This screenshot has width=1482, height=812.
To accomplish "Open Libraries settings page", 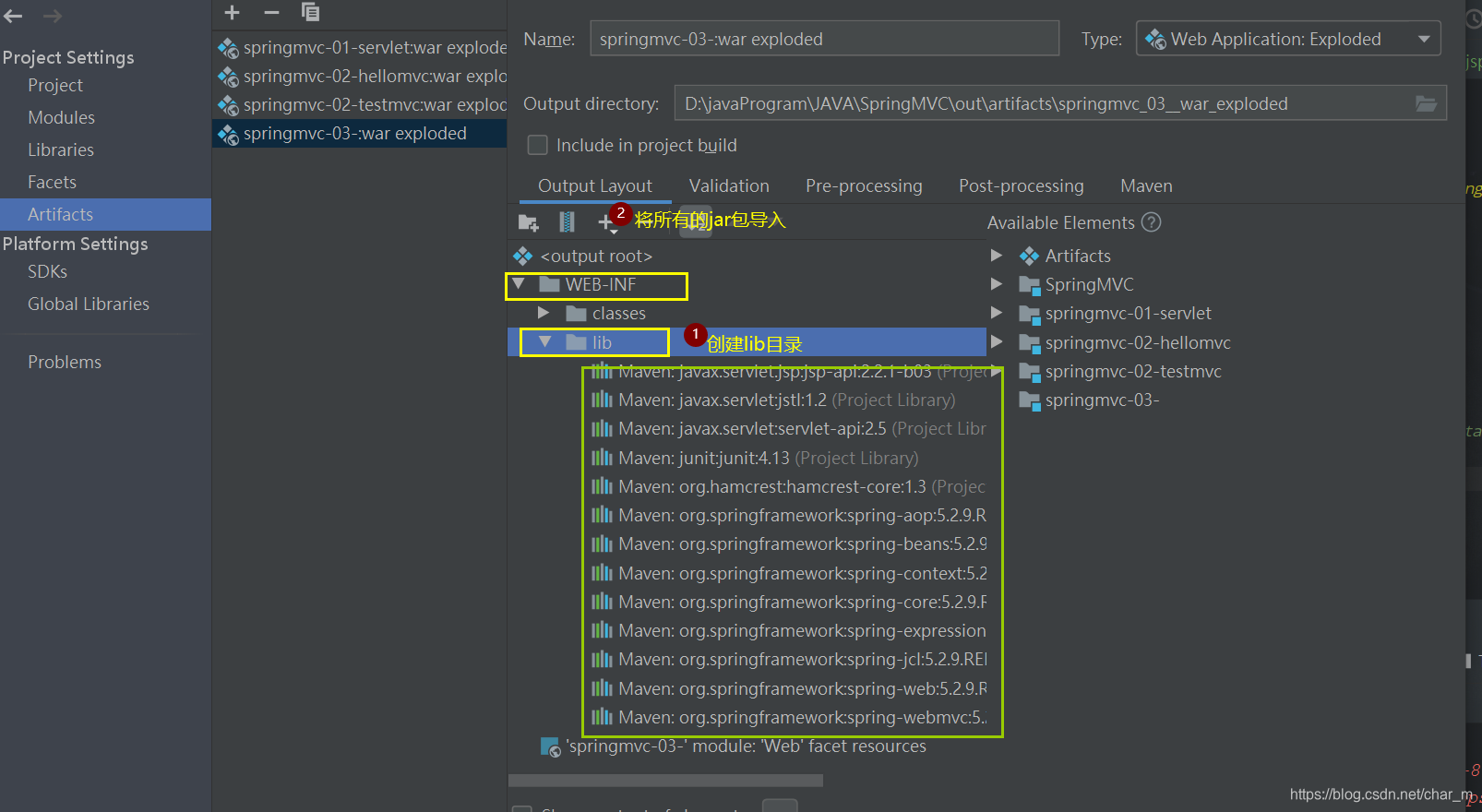I will (x=61, y=149).
